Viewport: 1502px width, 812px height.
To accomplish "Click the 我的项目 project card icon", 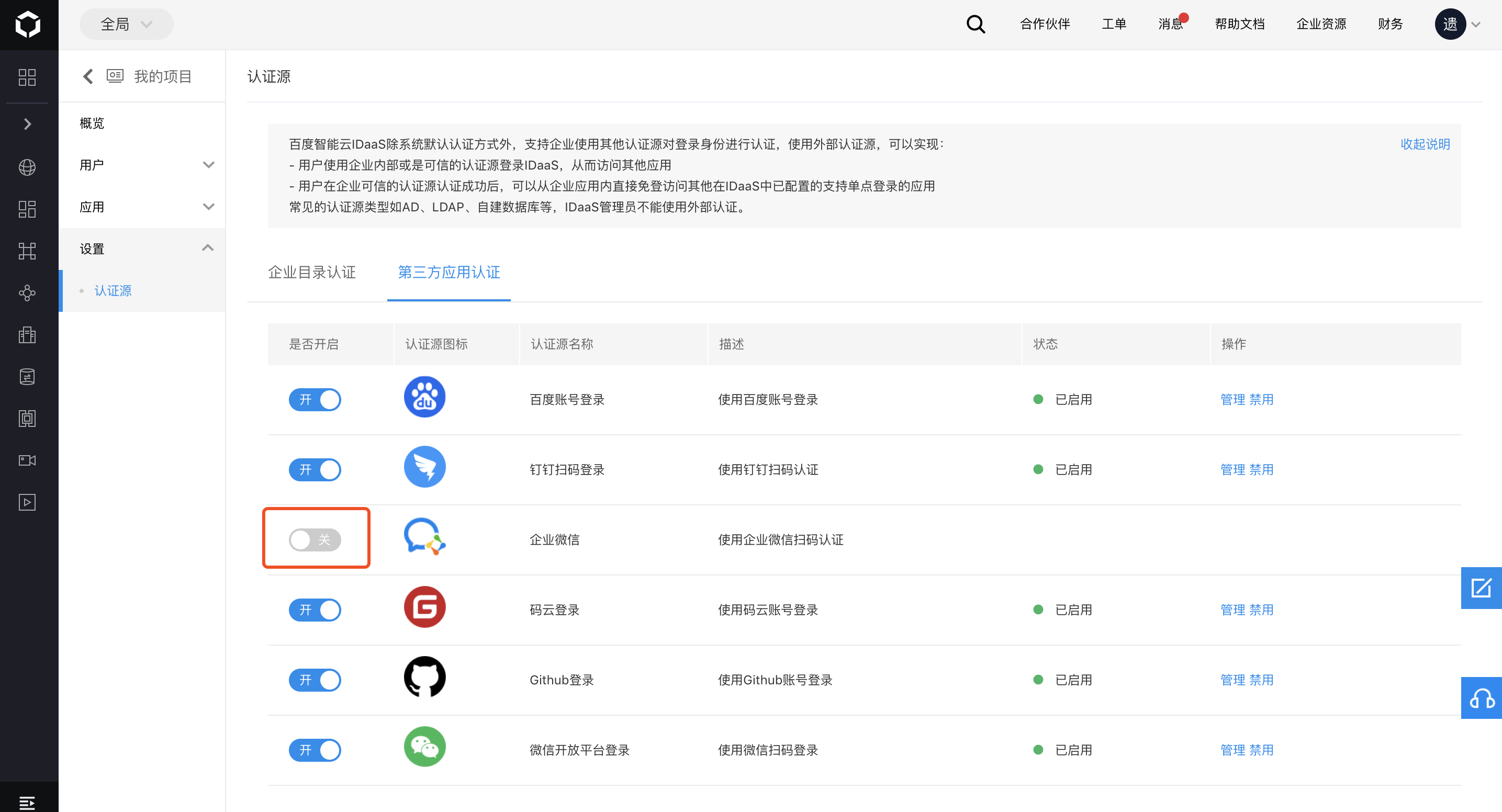I will click(115, 76).
